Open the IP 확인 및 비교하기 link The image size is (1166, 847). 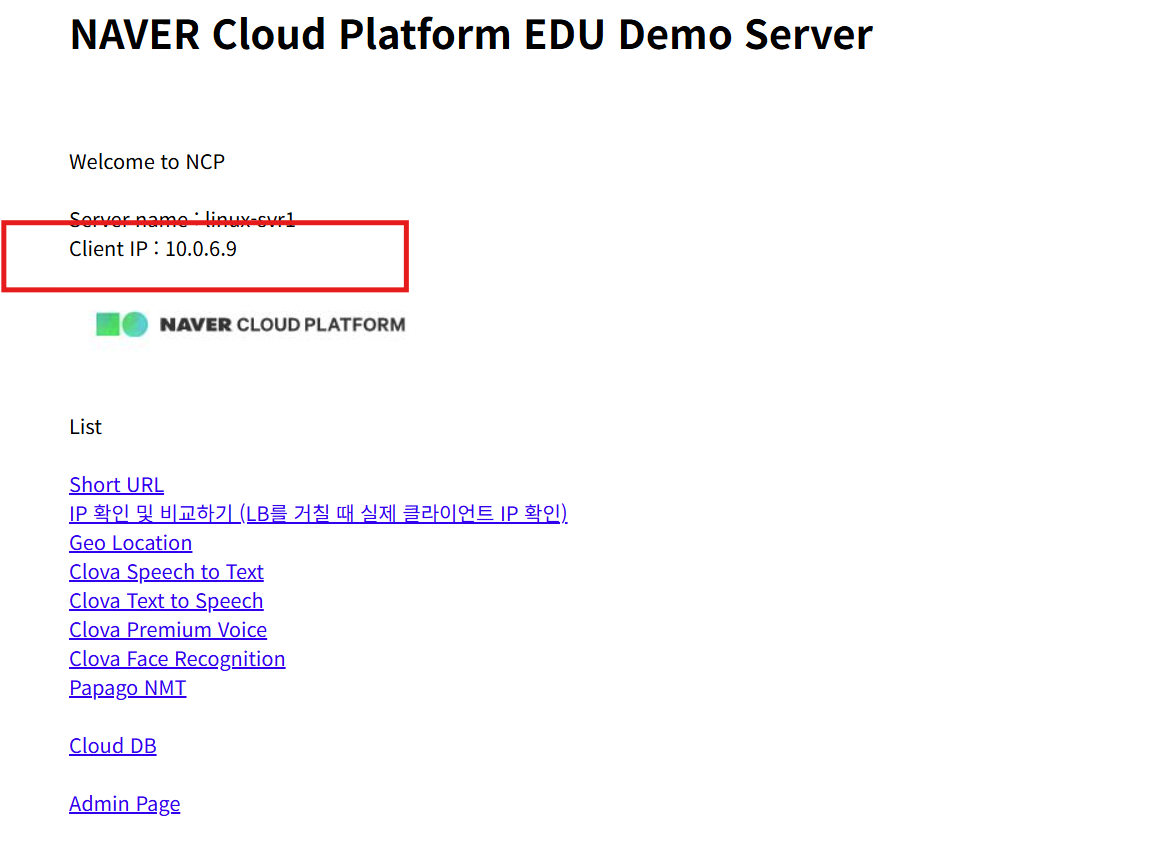click(x=318, y=514)
